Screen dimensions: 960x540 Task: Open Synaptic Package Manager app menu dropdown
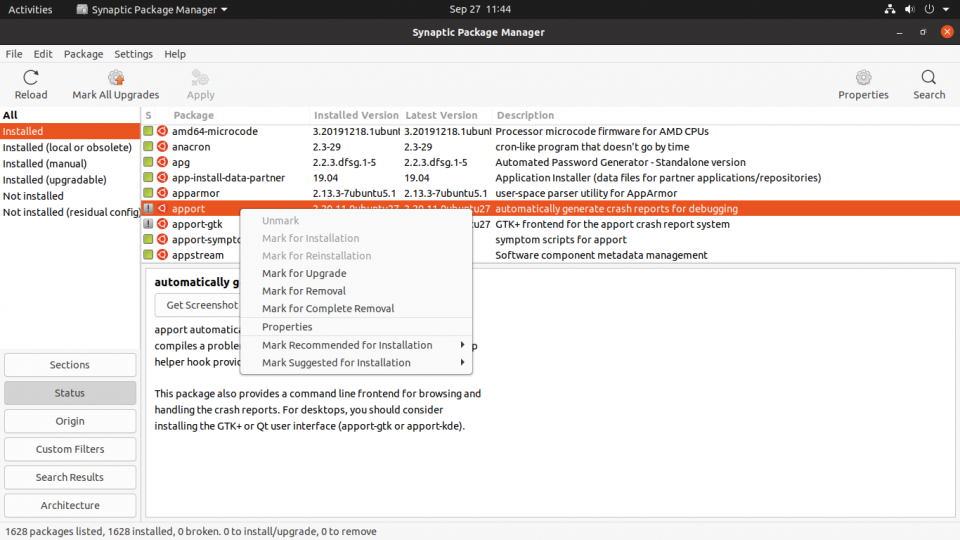(151, 9)
